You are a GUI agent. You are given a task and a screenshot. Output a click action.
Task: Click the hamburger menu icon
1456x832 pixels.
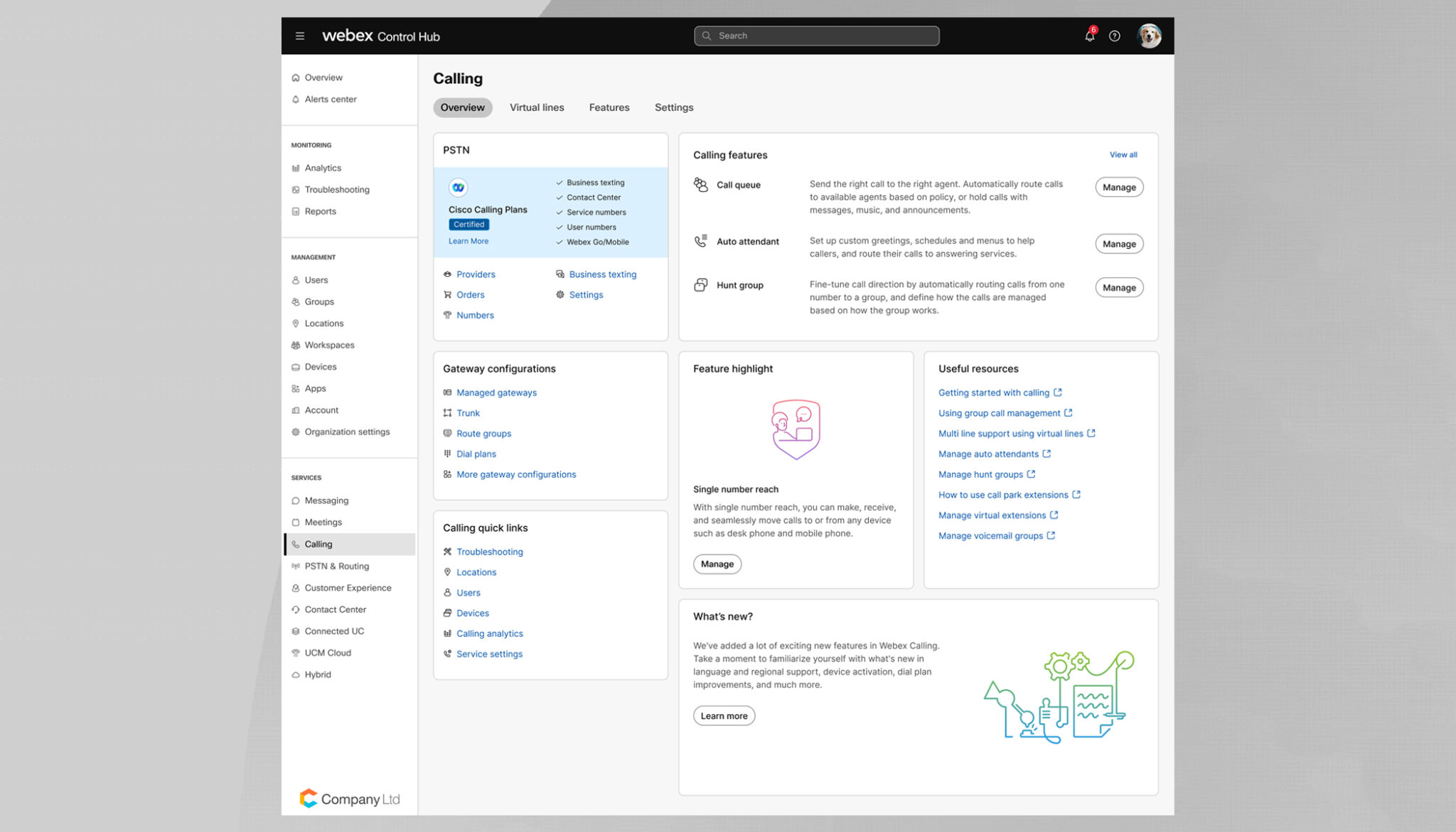pos(299,36)
